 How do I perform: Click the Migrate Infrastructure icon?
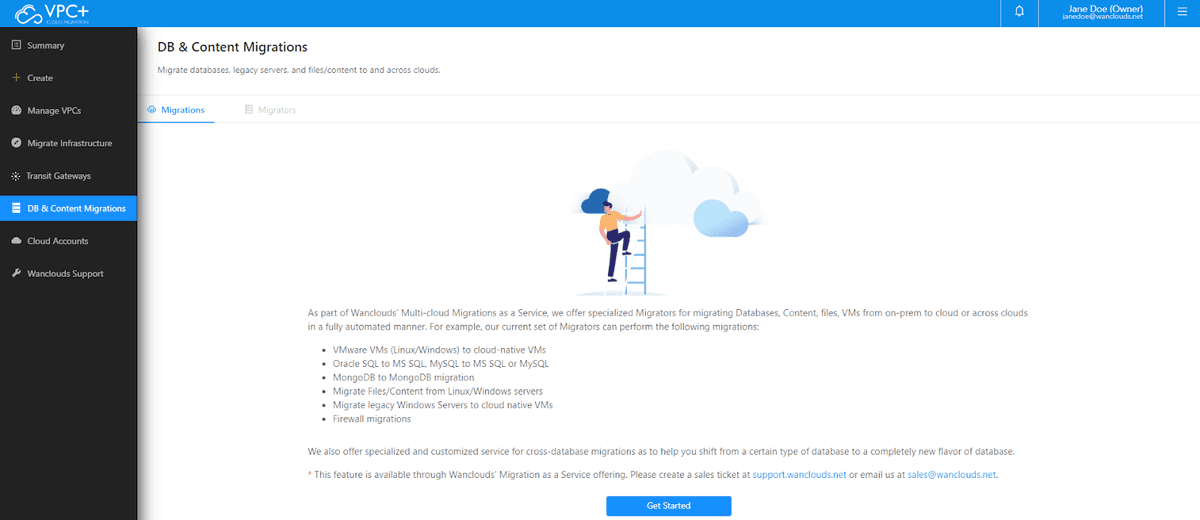click(16, 143)
